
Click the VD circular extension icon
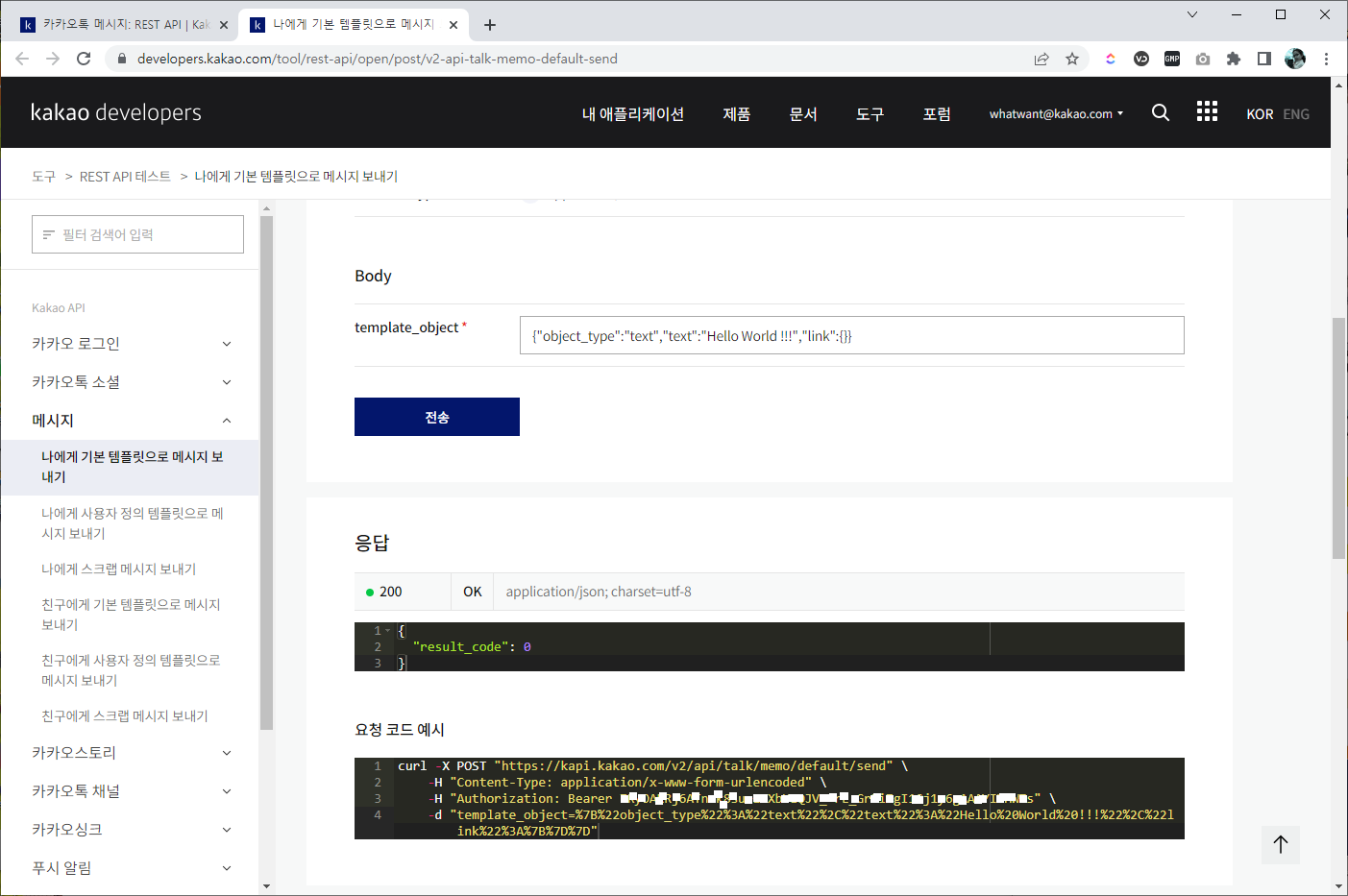tap(1141, 59)
